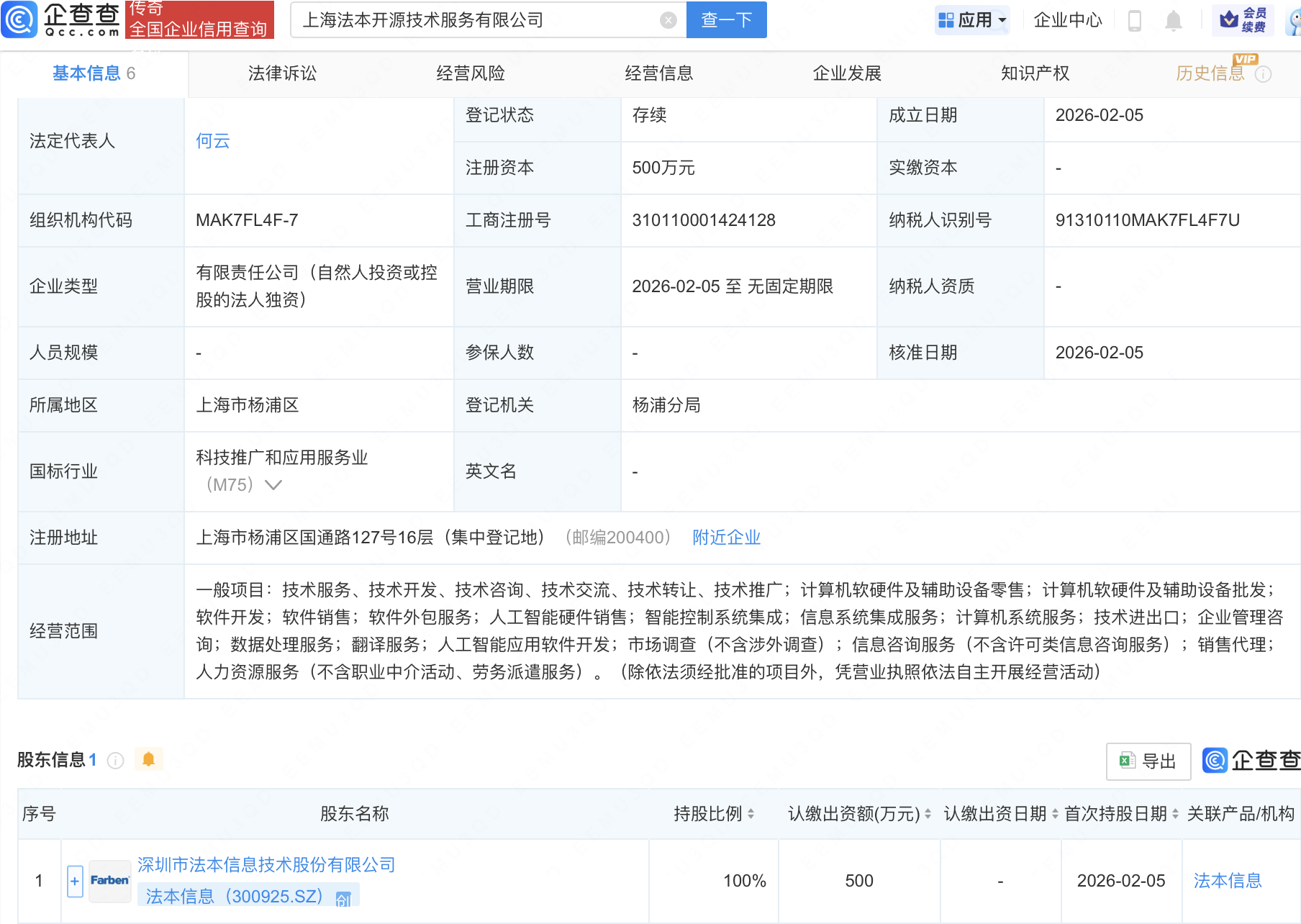Toggle sorting on 持股比例 column
Screen dimensions: 1301x924
(x=751, y=814)
